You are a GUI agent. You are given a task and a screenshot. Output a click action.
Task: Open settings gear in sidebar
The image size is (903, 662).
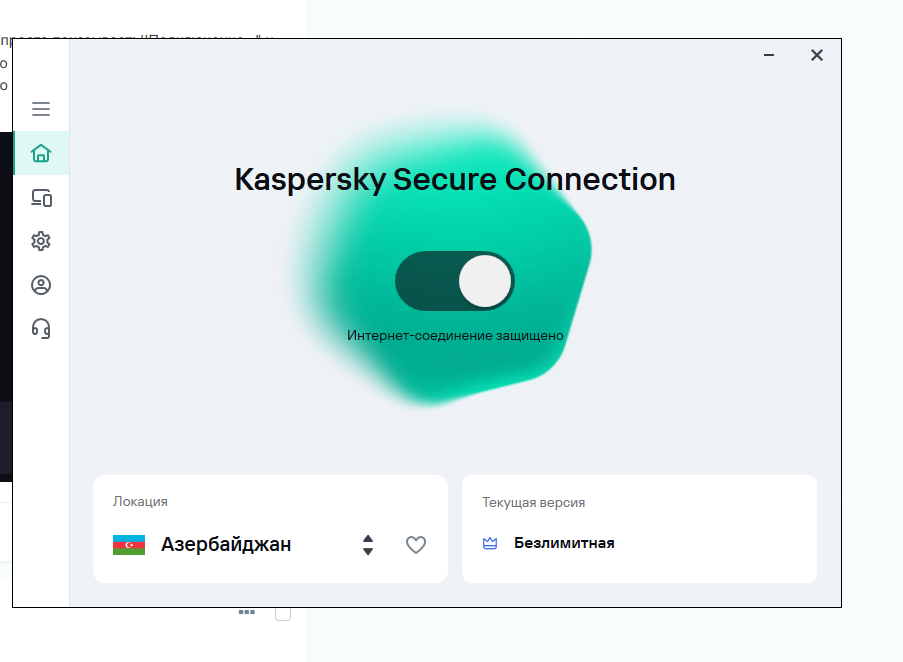point(41,241)
